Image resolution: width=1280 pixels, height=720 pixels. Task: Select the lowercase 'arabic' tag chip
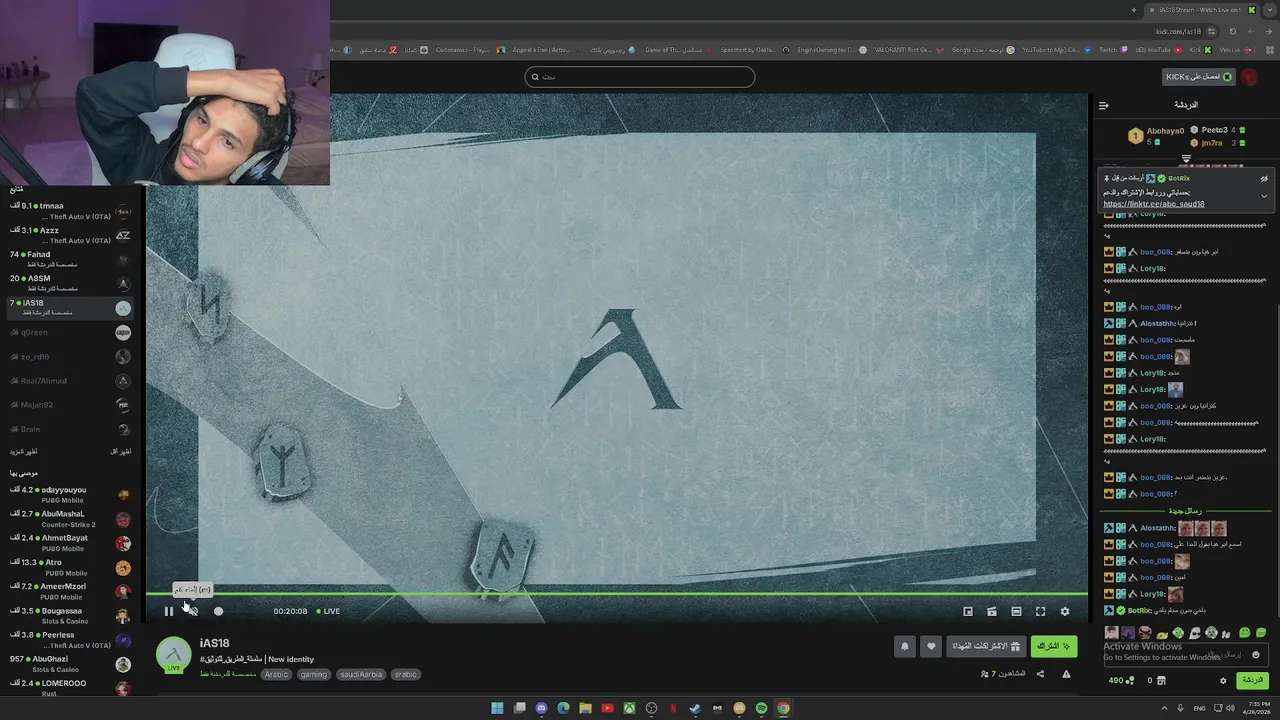click(405, 674)
